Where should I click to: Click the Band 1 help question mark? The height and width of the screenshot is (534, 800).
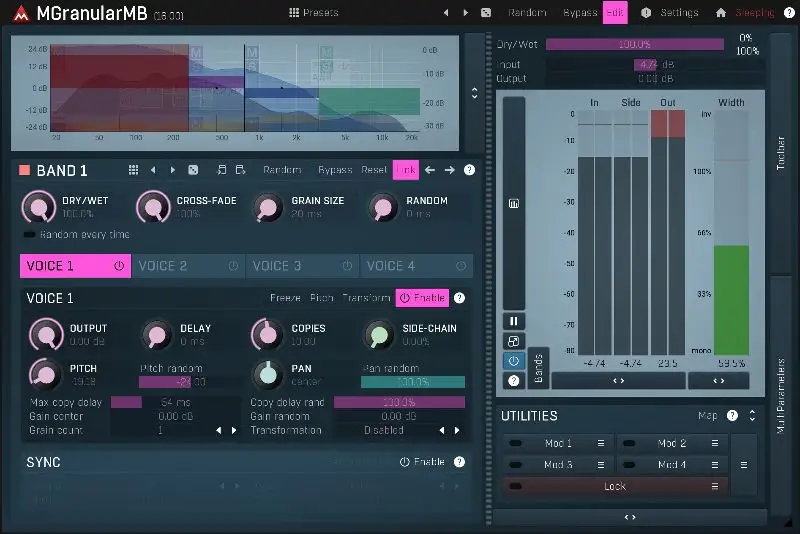(469, 170)
